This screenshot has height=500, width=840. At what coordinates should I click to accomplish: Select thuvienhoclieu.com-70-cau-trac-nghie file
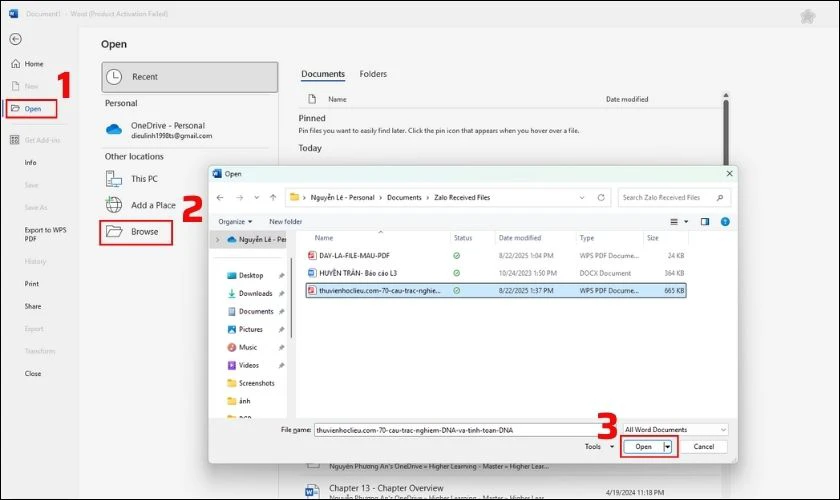[496, 290]
